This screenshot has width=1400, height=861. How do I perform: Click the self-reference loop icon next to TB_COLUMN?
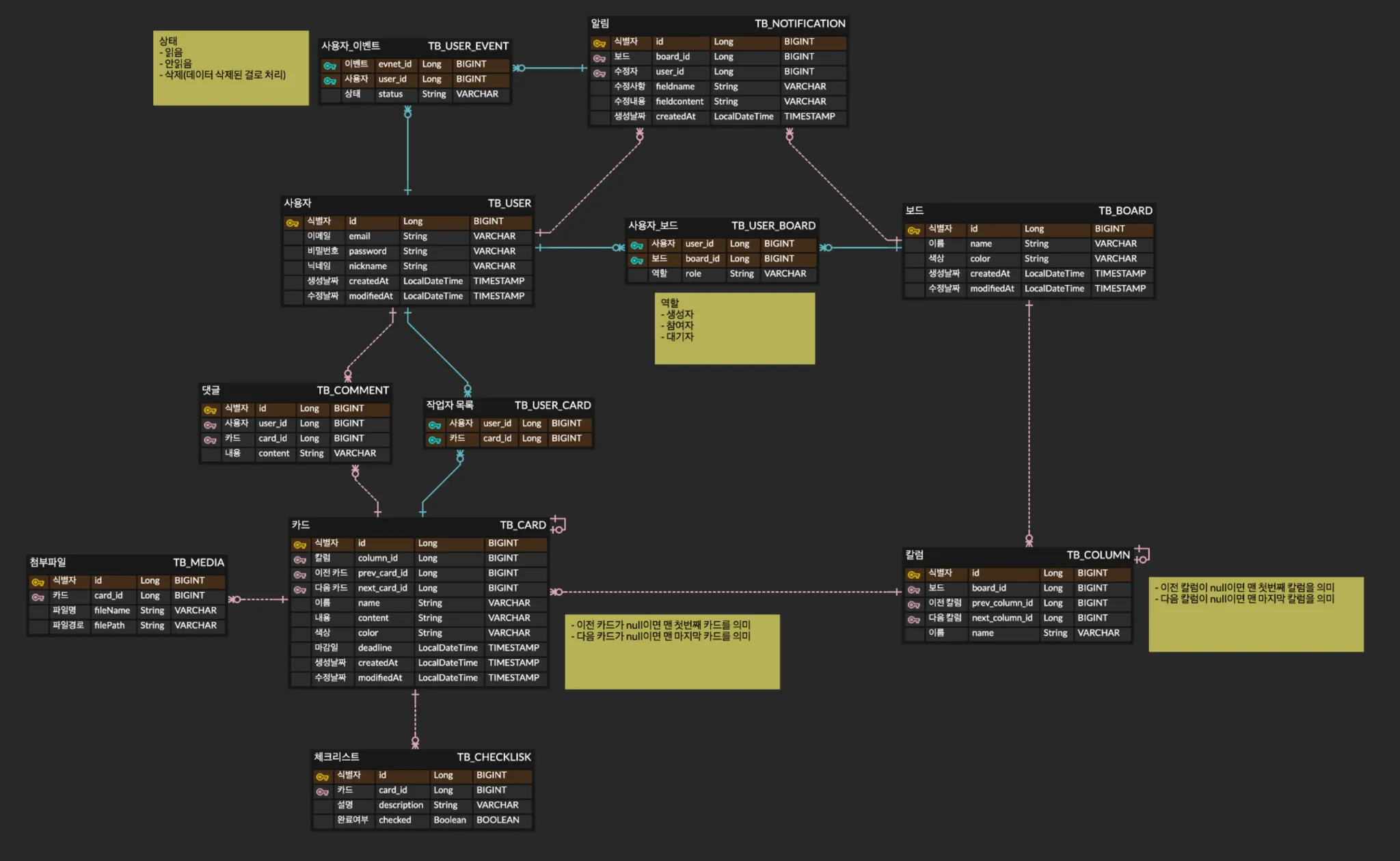(1142, 555)
